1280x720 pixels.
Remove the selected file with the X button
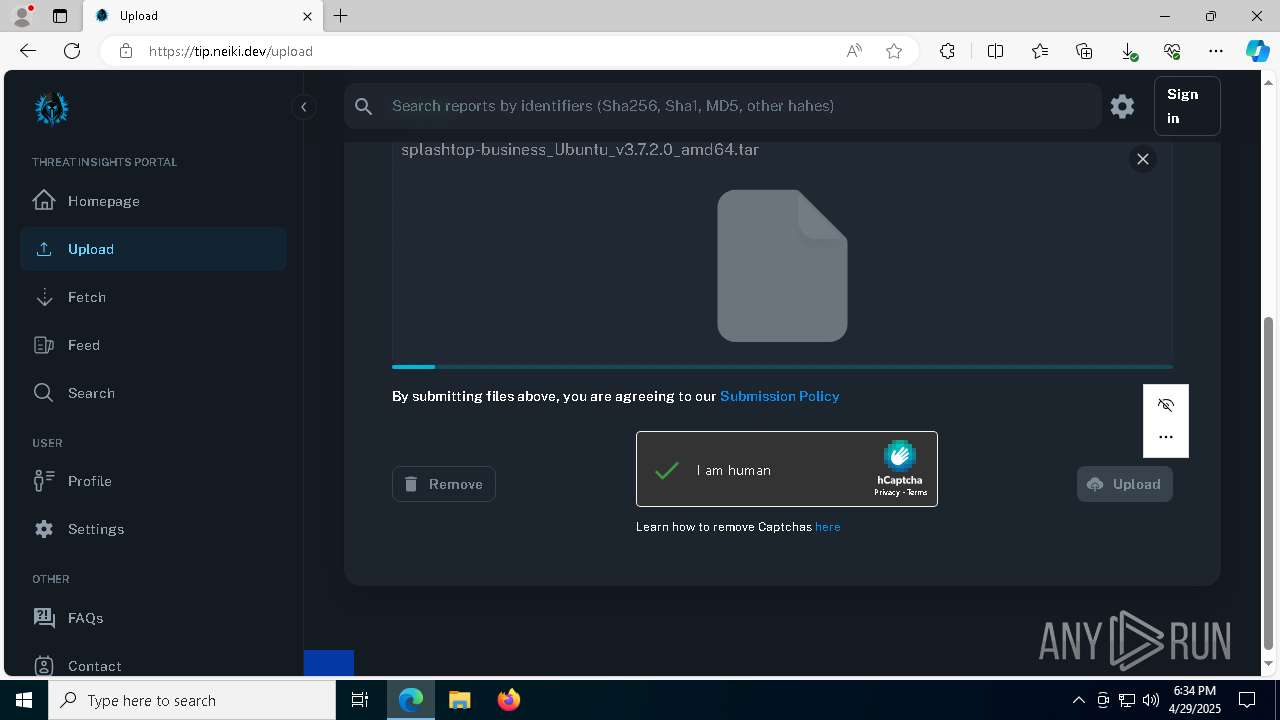click(1143, 159)
